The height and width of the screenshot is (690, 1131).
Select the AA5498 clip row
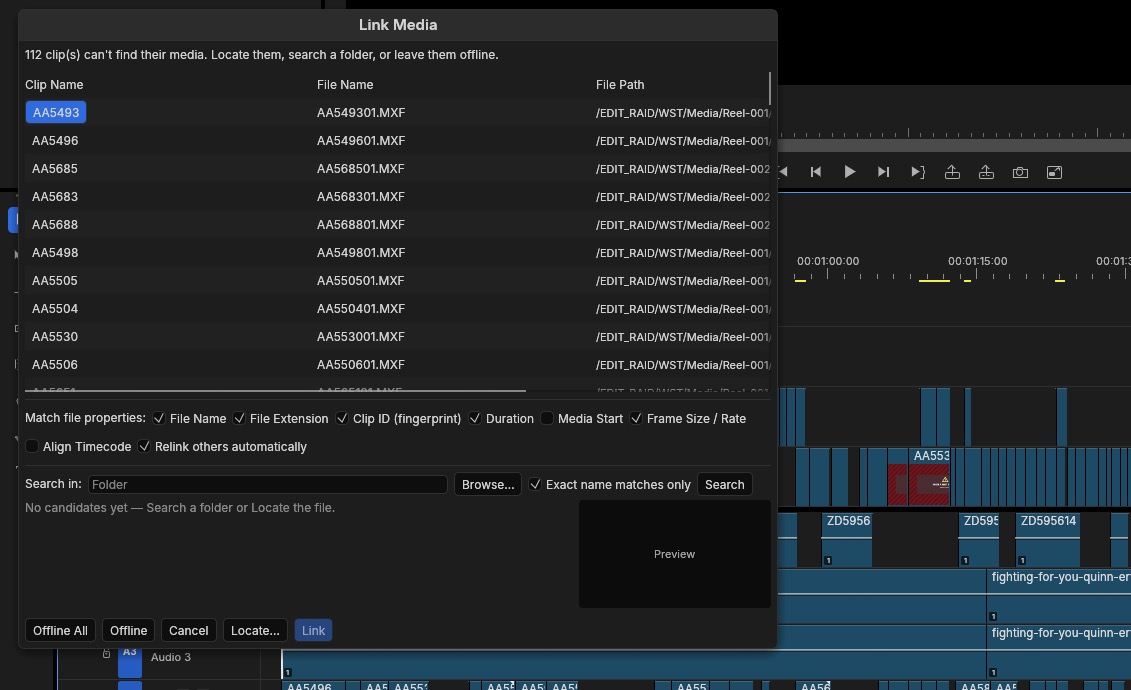pyautogui.click(x=397, y=253)
